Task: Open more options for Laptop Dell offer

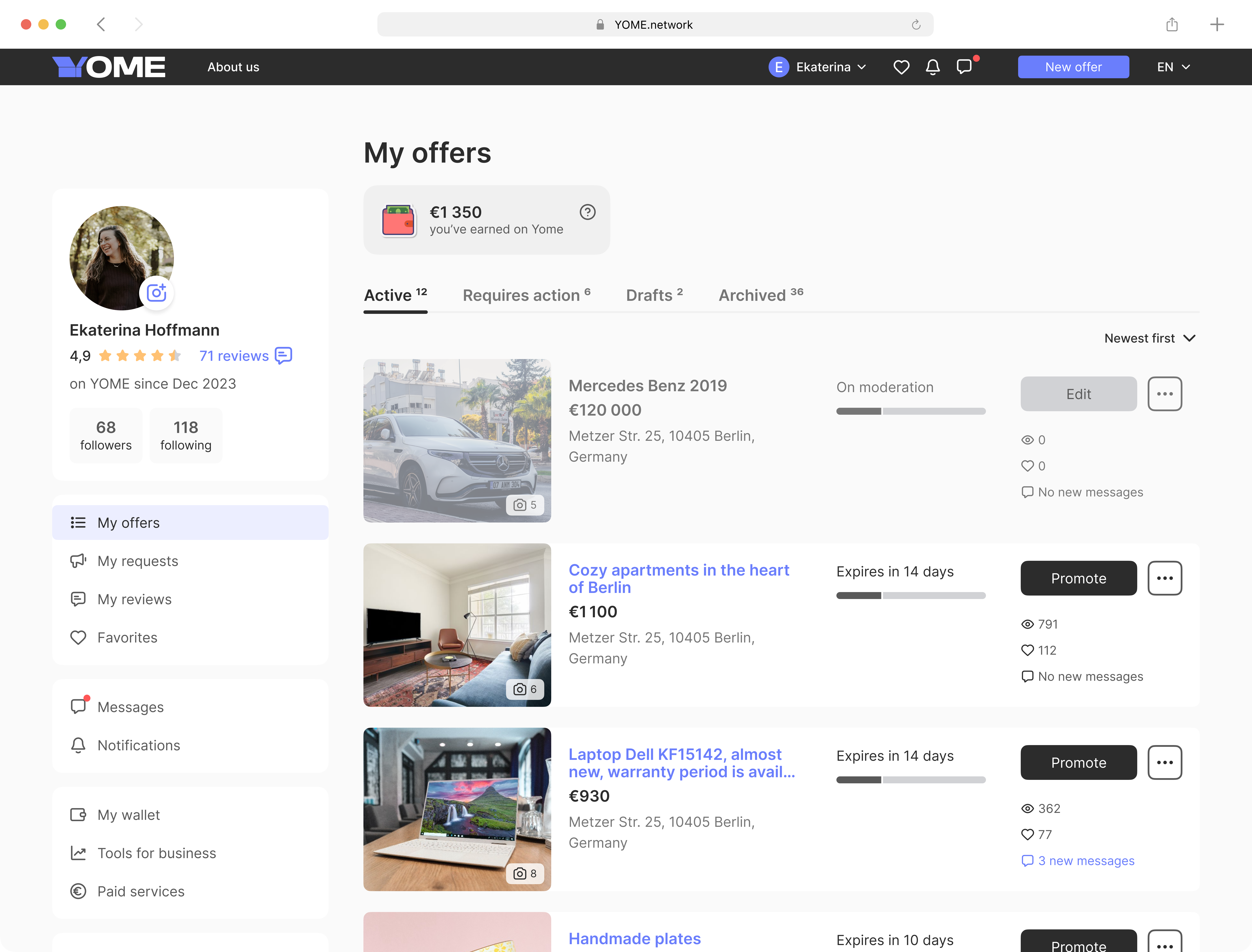Action: click(1165, 762)
